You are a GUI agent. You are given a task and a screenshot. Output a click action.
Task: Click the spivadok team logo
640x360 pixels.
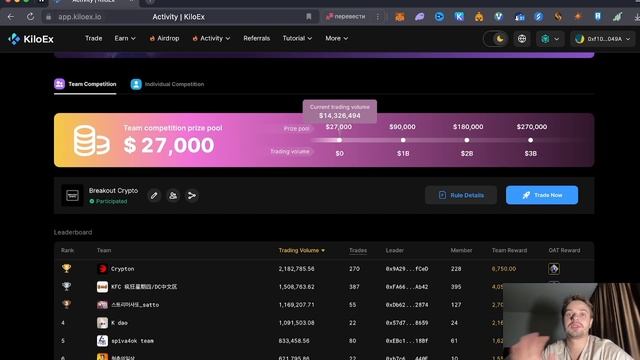tap(102, 340)
